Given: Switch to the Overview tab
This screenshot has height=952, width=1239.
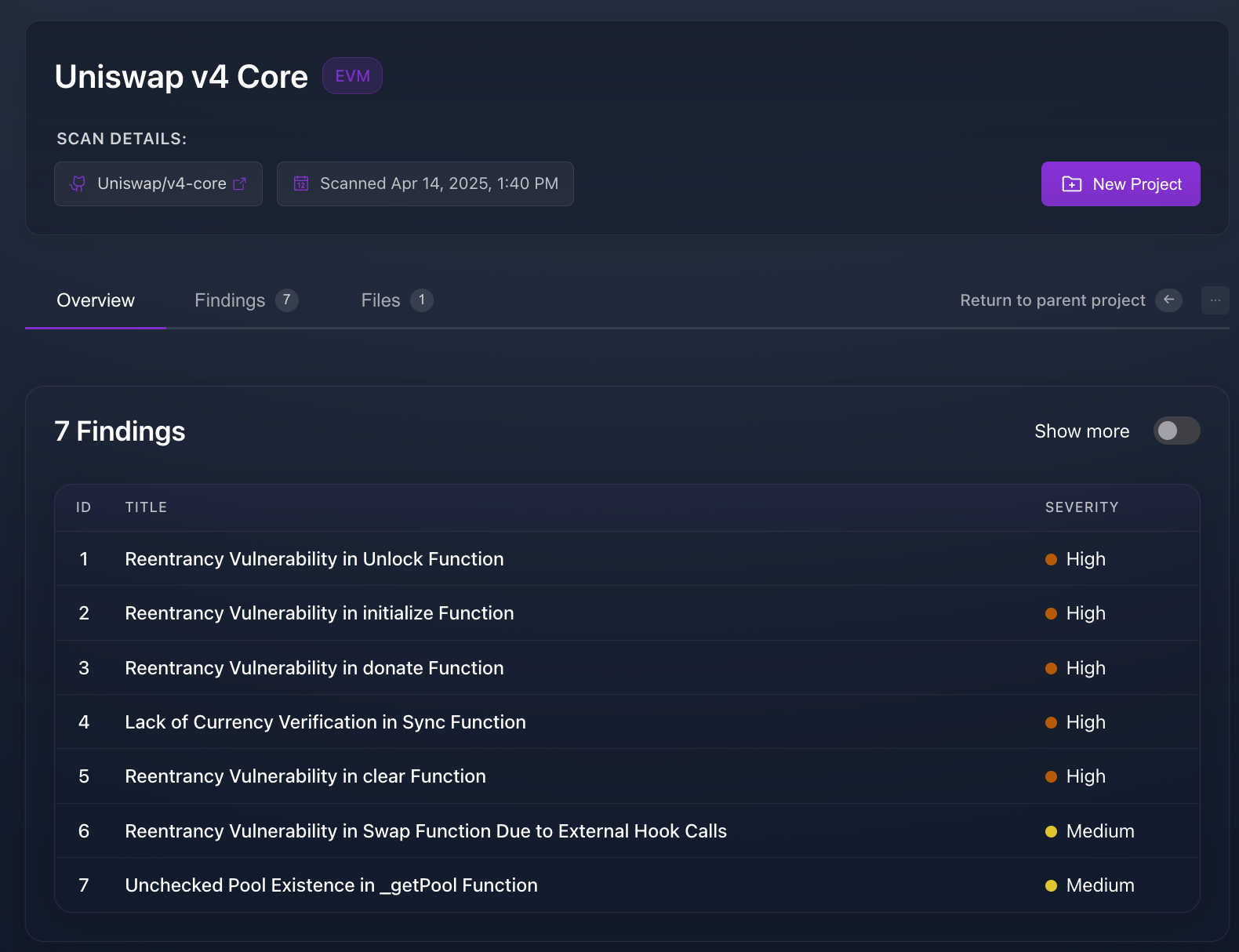Looking at the screenshot, I should pos(96,300).
